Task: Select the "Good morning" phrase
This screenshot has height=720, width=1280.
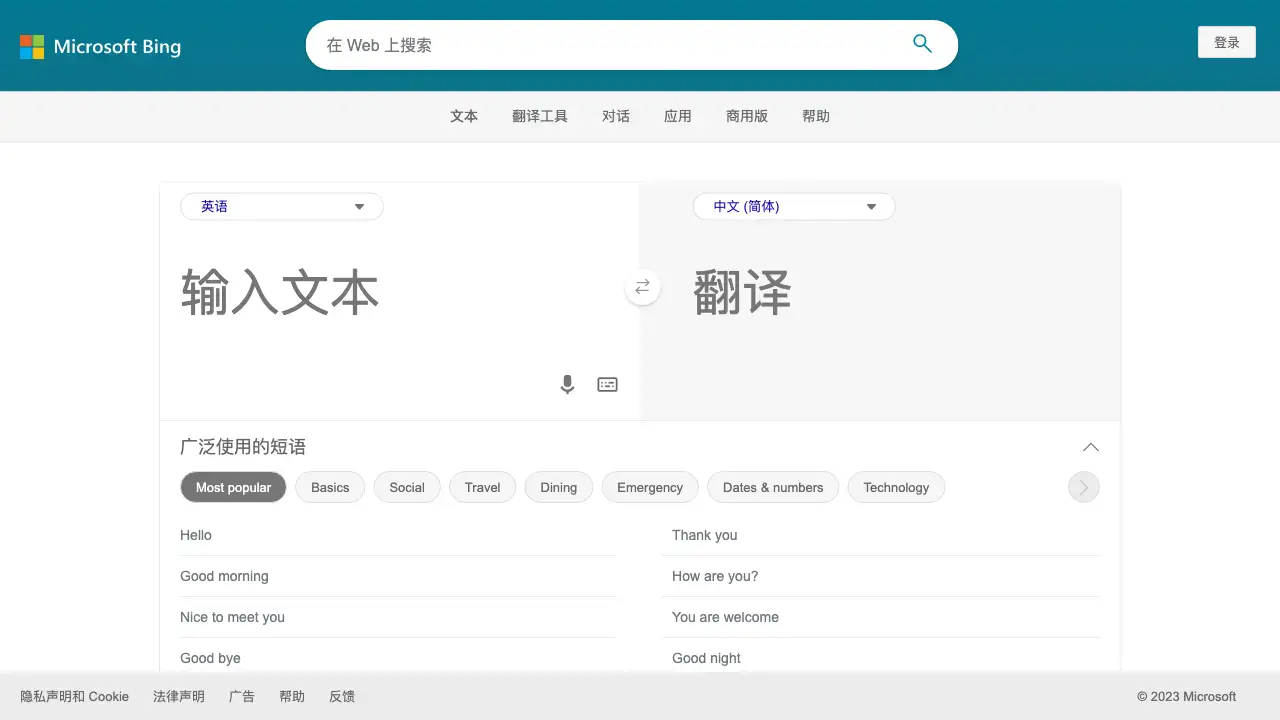Action: [x=224, y=576]
